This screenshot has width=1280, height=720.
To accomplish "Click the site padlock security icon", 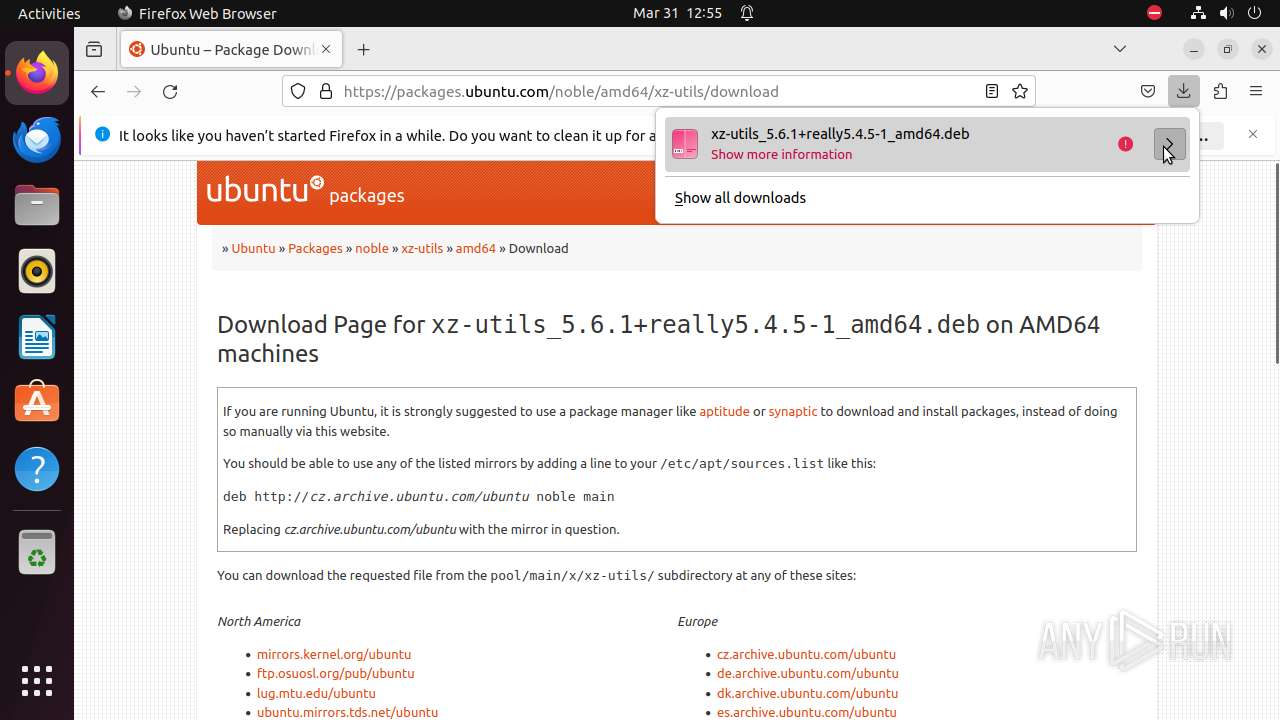I will [x=325, y=91].
